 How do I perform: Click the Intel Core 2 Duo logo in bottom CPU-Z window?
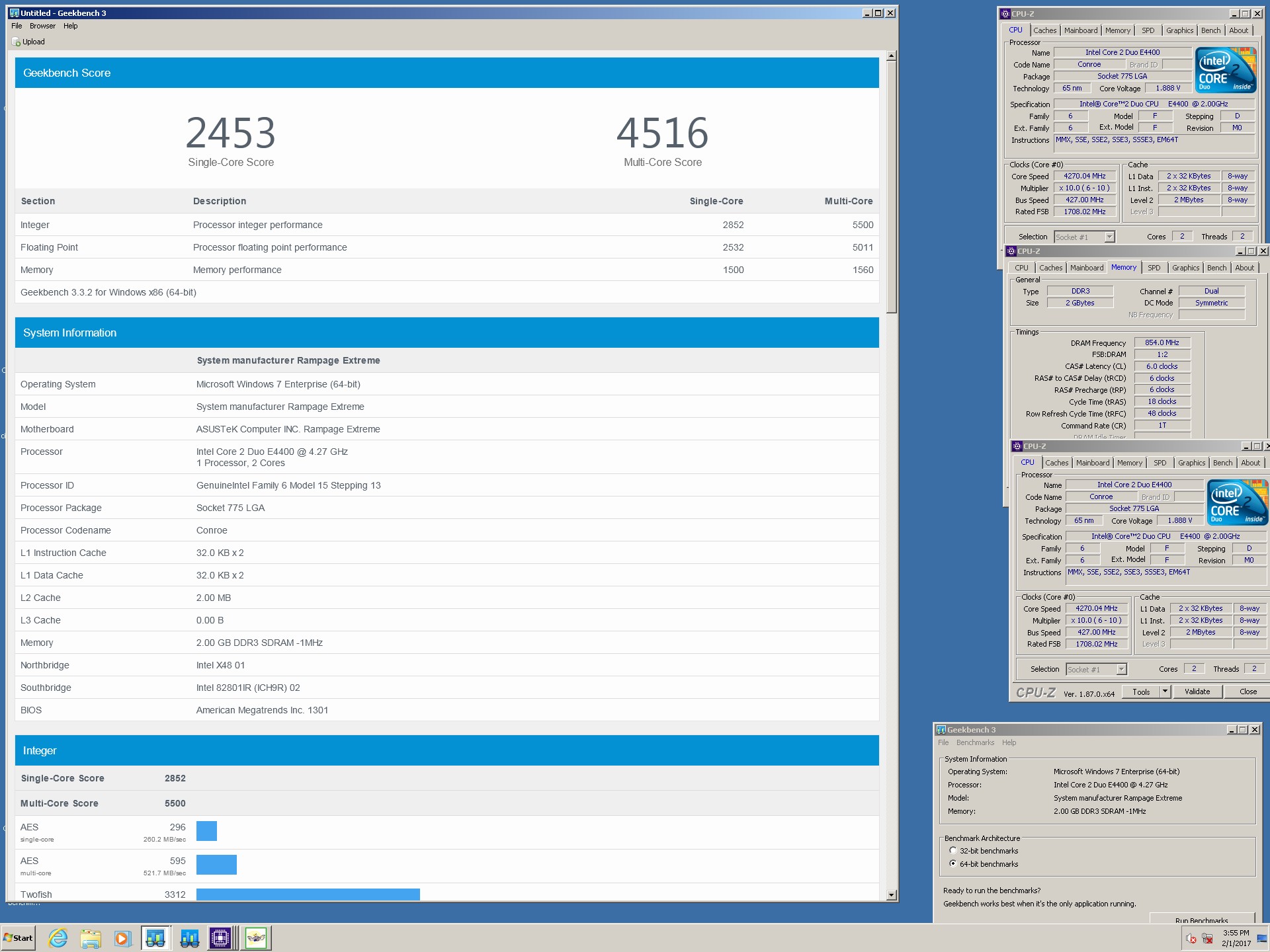pos(1238,502)
